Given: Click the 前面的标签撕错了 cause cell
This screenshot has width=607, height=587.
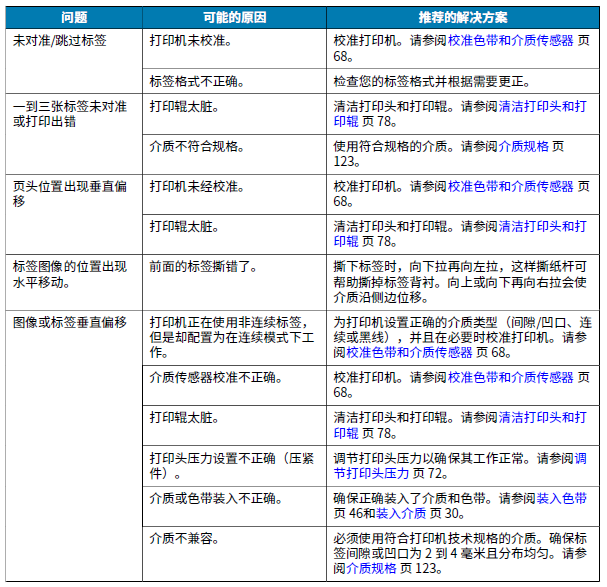Looking at the screenshot, I should tap(234, 282).
